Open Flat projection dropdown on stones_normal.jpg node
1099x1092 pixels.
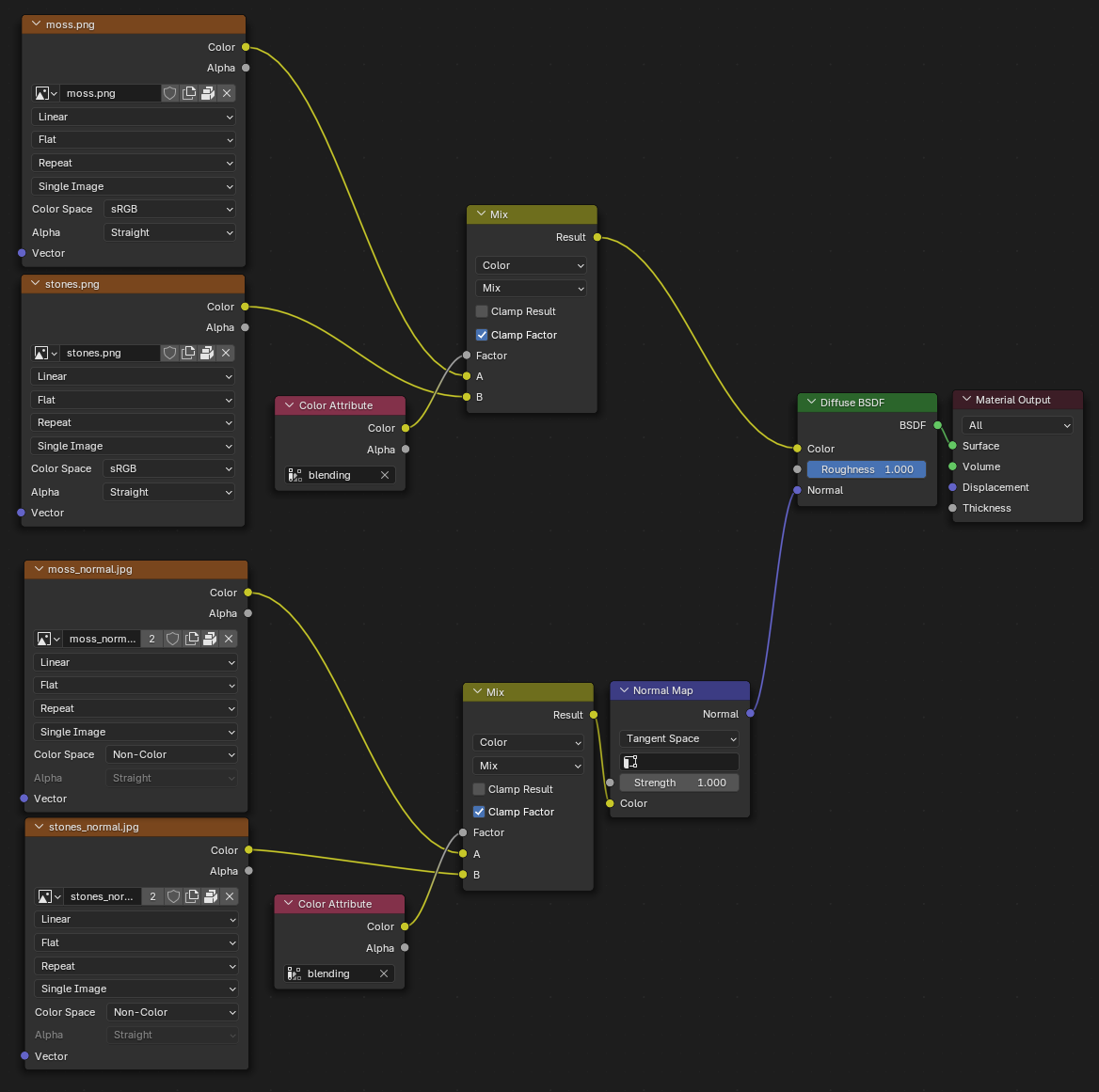pos(136,942)
